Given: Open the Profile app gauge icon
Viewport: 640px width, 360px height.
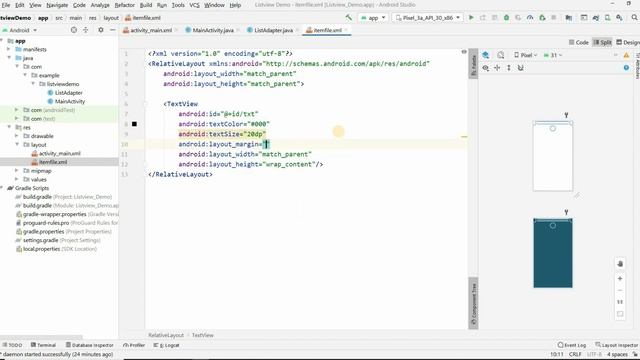Looking at the screenshot, I should (x=530, y=18).
